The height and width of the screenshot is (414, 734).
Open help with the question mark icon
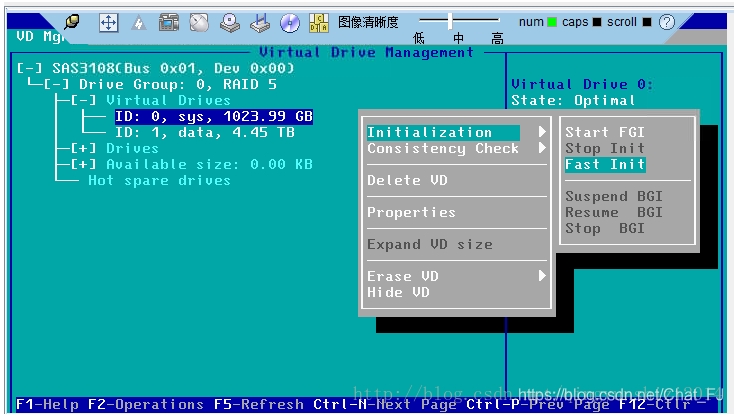coord(667,22)
